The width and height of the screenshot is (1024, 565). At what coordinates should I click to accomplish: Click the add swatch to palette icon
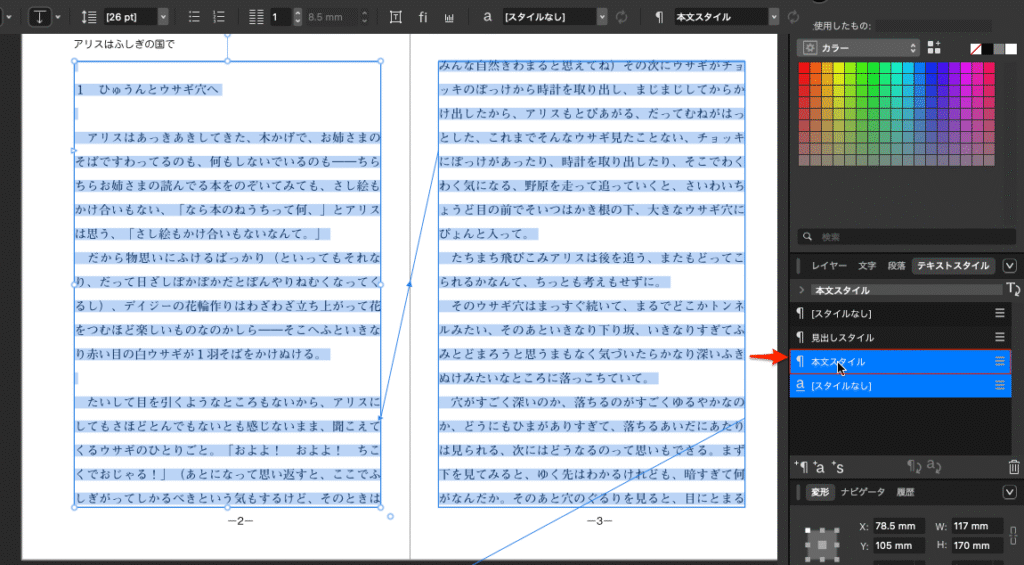(x=934, y=48)
